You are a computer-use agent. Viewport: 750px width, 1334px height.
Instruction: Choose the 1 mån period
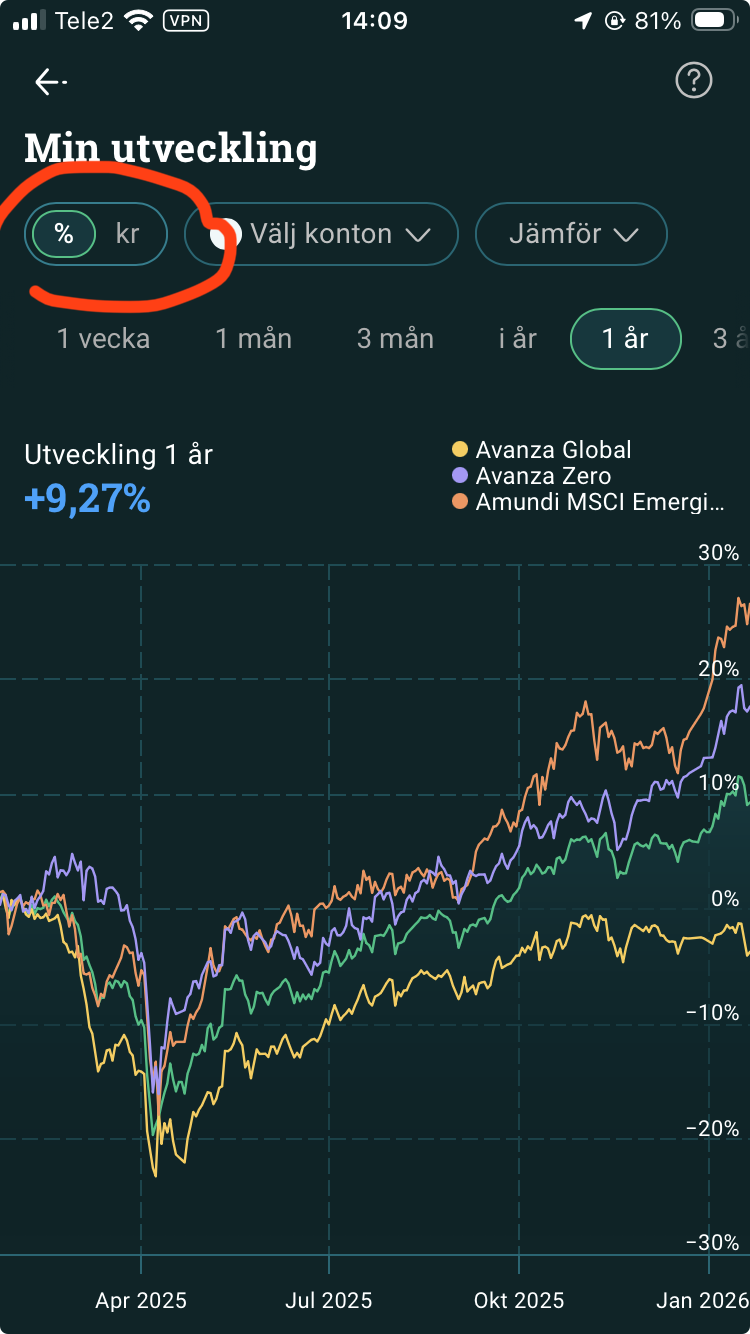pyautogui.click(x=254, y=339)
